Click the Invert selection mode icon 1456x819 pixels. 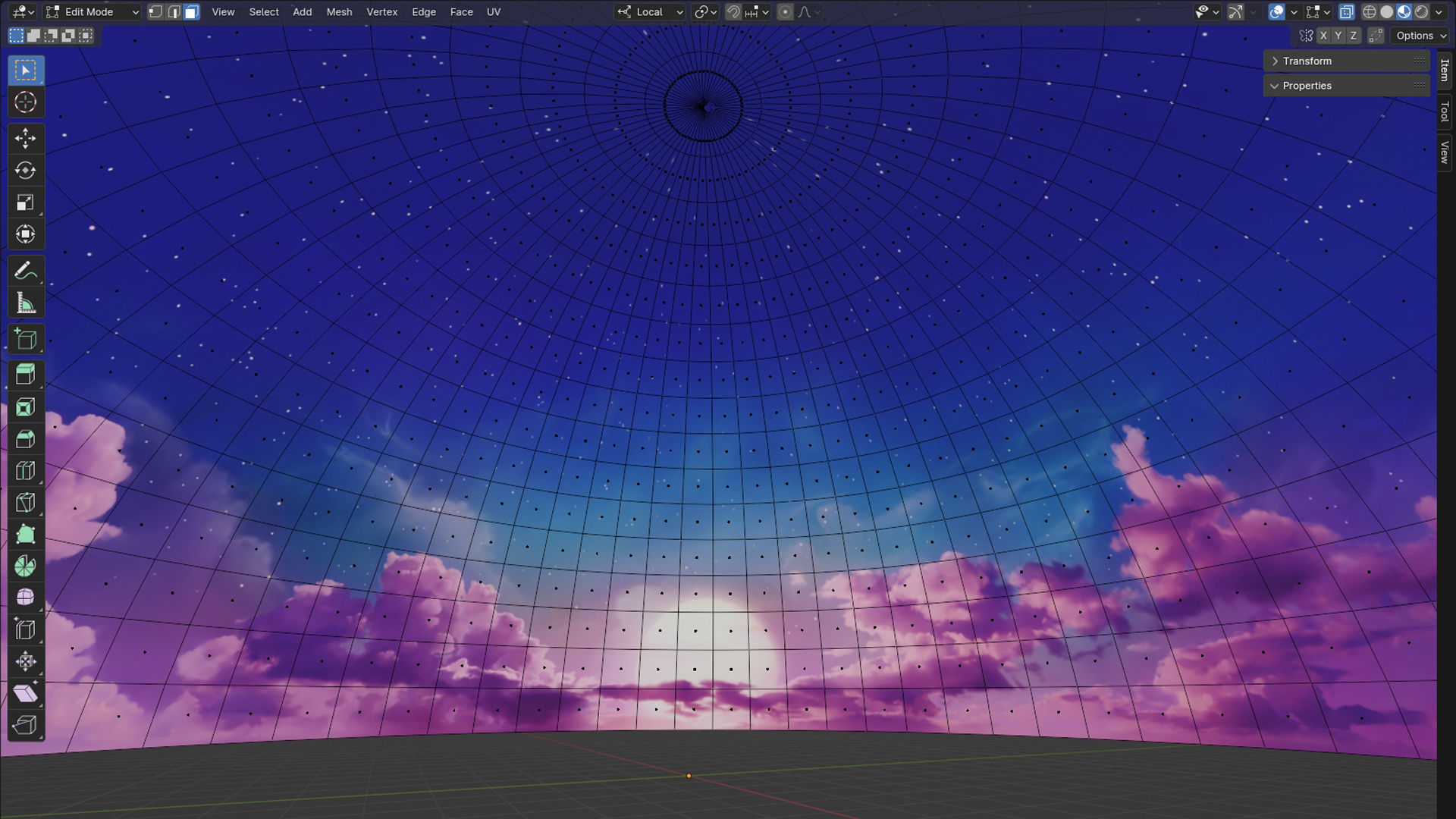click(68, 36)
